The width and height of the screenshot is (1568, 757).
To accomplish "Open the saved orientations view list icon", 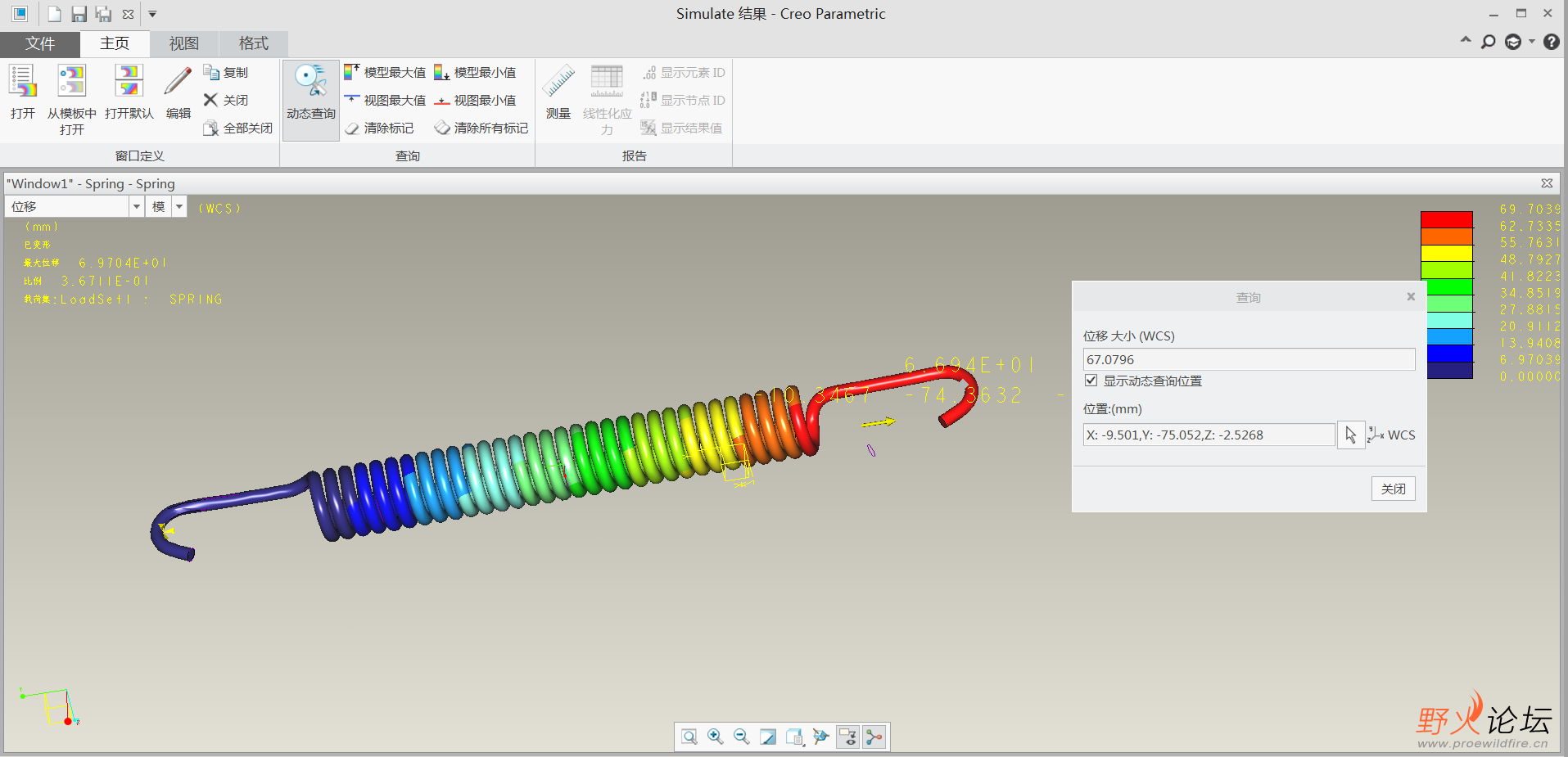I will click(794, 737).
